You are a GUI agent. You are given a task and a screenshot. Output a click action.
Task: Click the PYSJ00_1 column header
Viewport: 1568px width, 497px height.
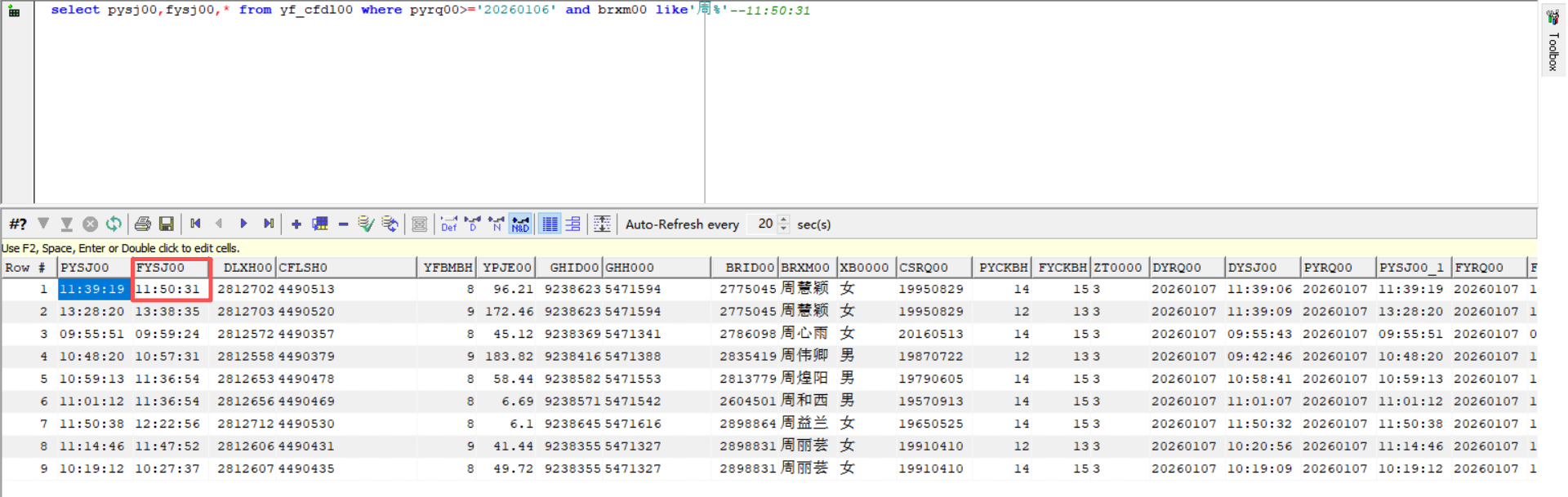[x=1414, y=268]
